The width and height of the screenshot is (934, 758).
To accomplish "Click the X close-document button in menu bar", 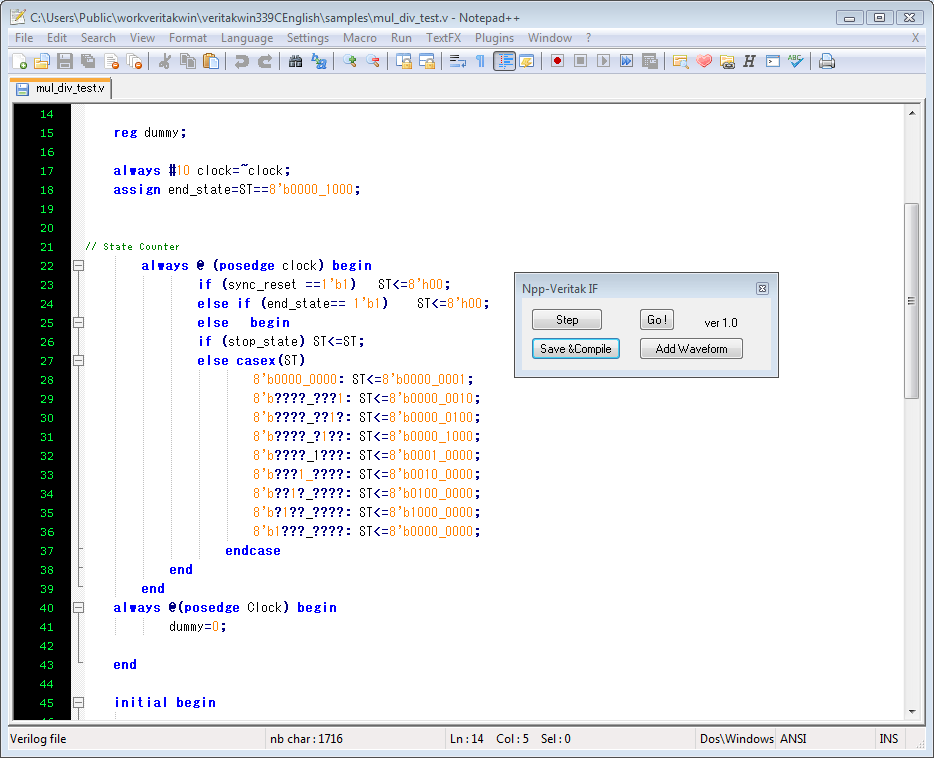I will coord(915,38).
